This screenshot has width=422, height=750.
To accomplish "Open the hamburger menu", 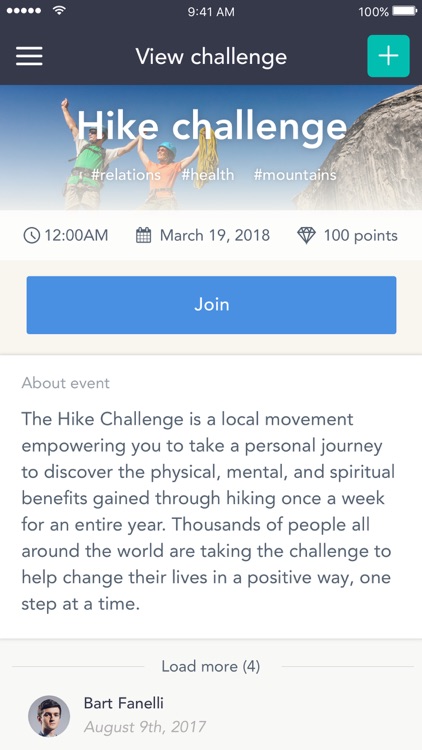I will [29, 56].
